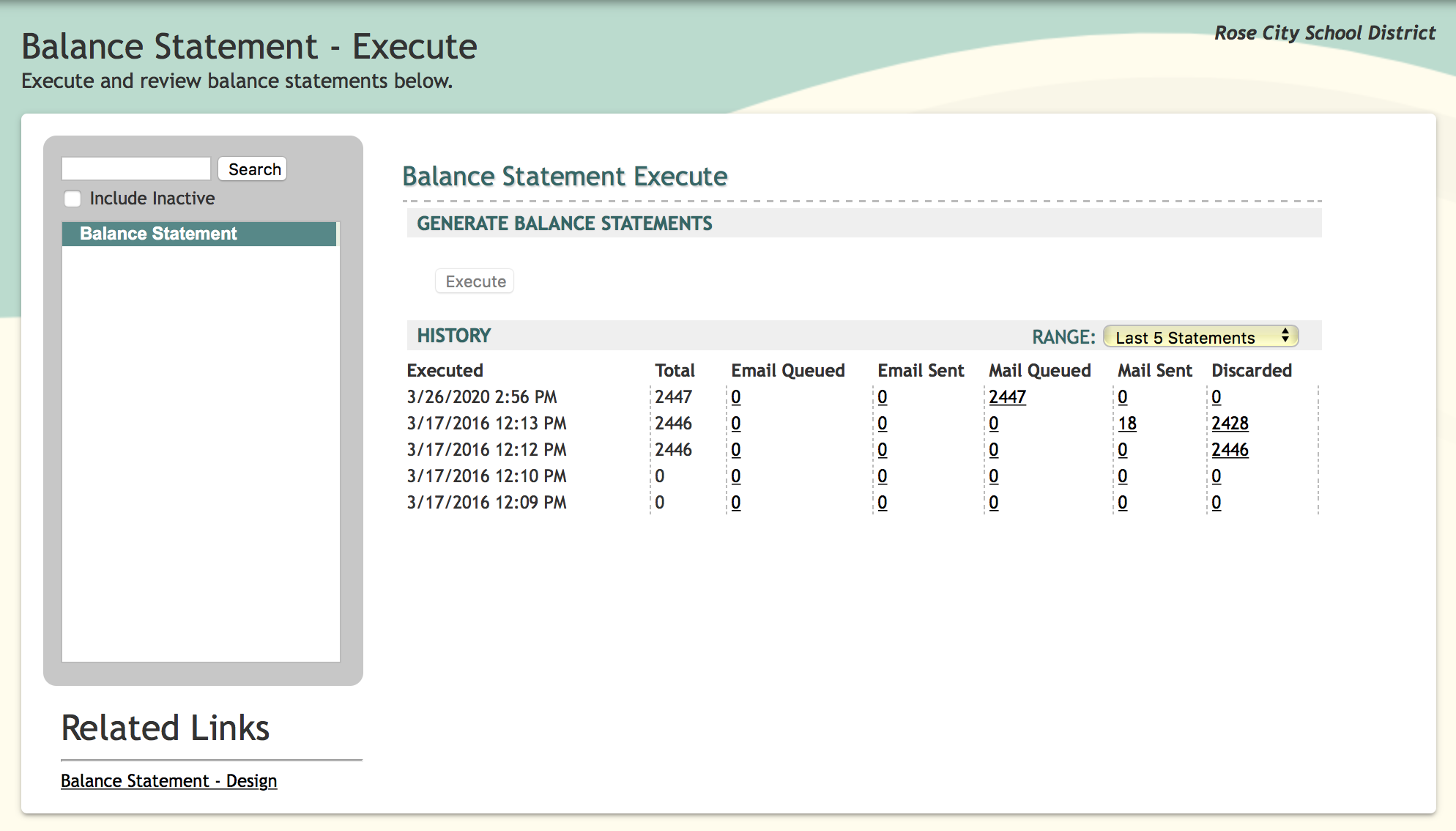This screenshot has width=1456, height=831.
Task: Click the Search button
Action: pyautogui.click(x=253, y=169)
